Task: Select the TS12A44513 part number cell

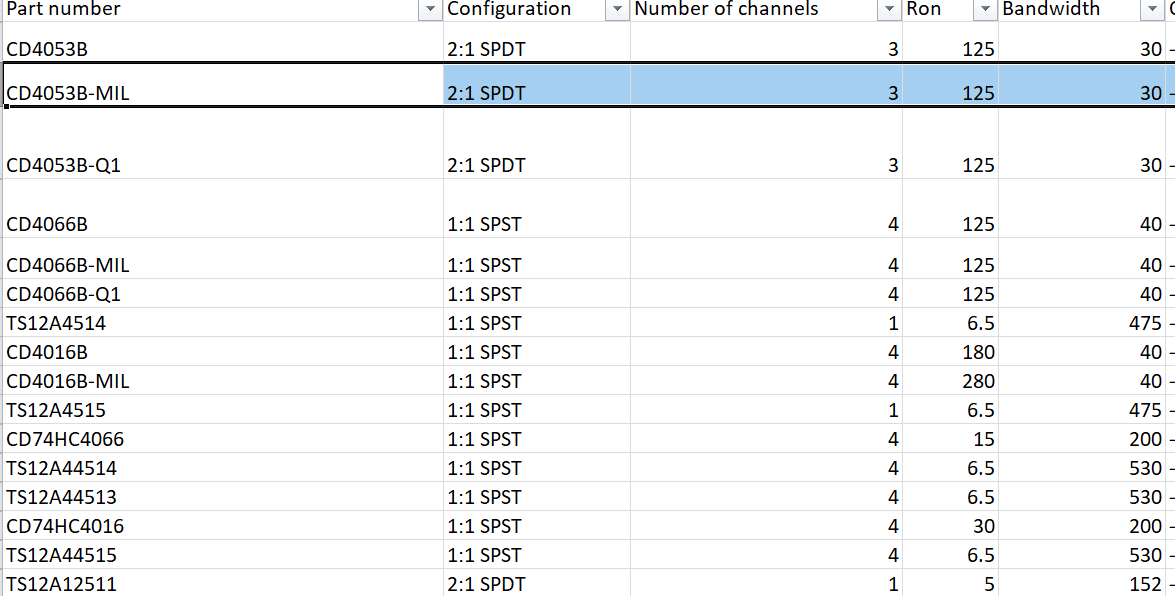Action: pos(222,497)
